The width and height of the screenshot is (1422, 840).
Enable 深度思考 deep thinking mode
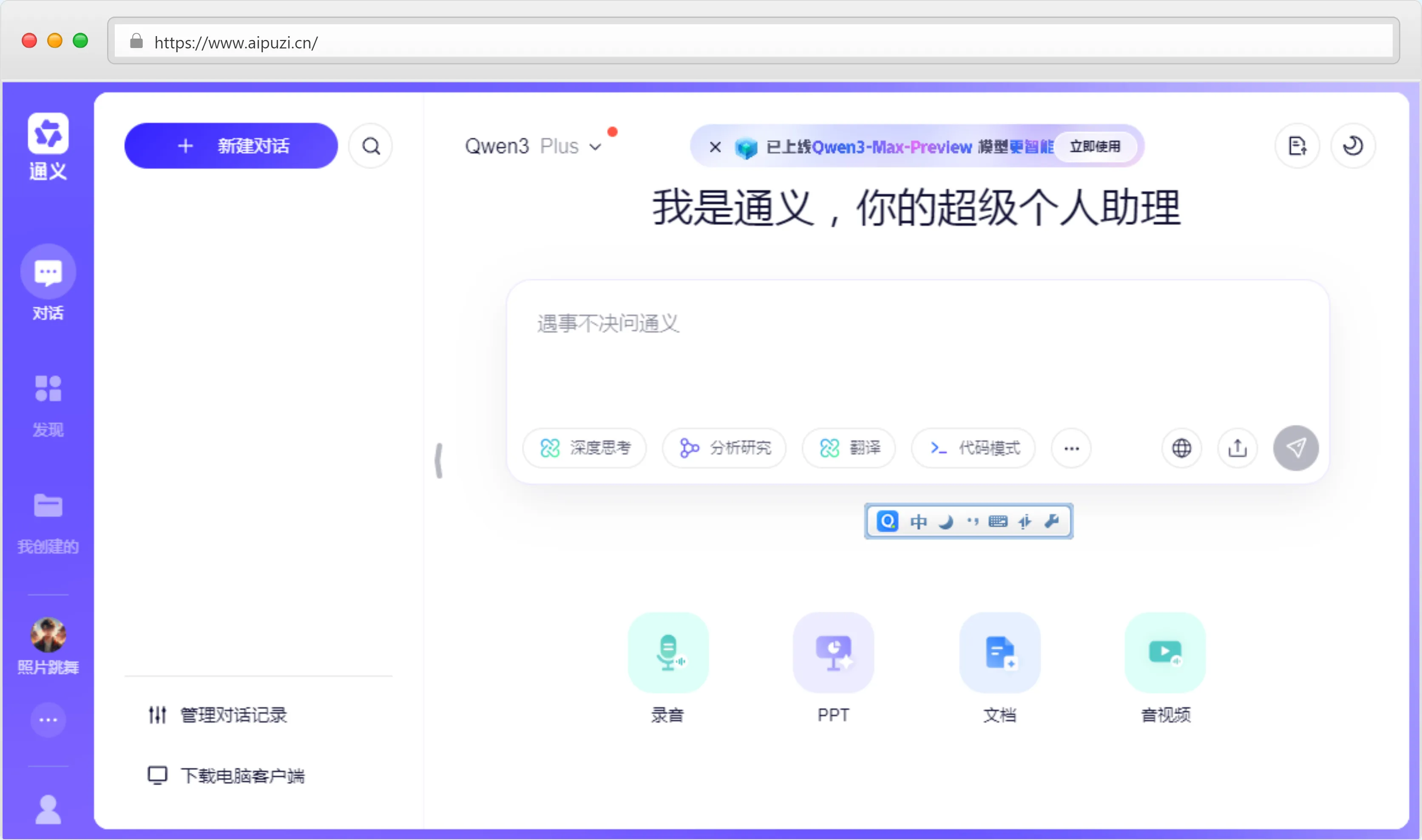[585, 448]
